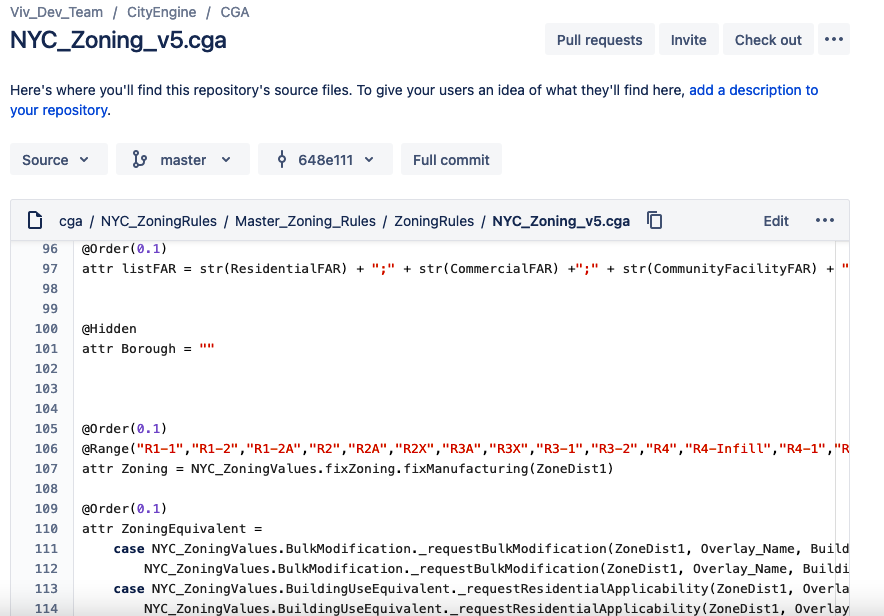The width and height of the screenshot is (884, 616).
Task: Click the Invite button
Action: click(688, 39)
